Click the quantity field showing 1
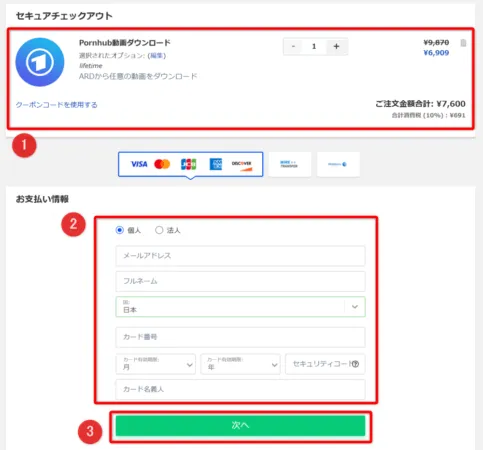 pos(314,46)
